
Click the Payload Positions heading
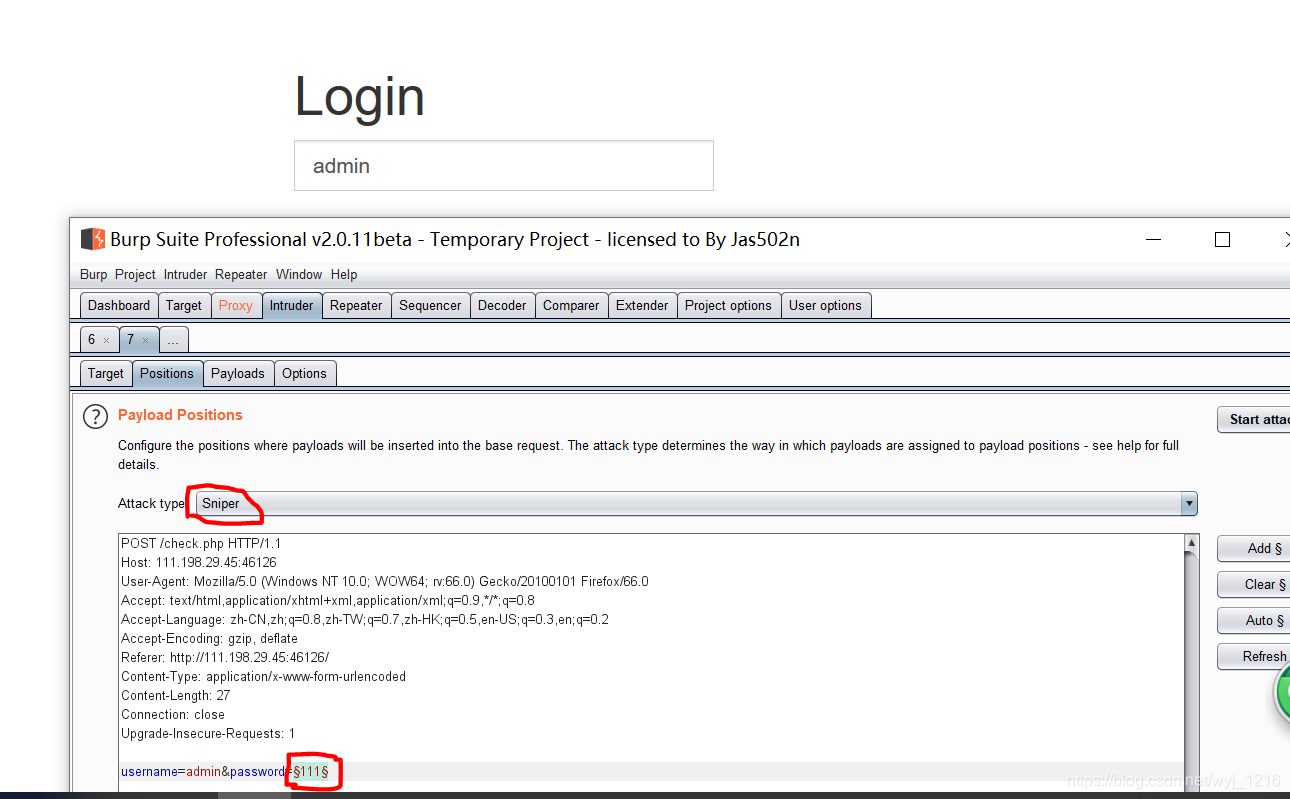(180, 414)
